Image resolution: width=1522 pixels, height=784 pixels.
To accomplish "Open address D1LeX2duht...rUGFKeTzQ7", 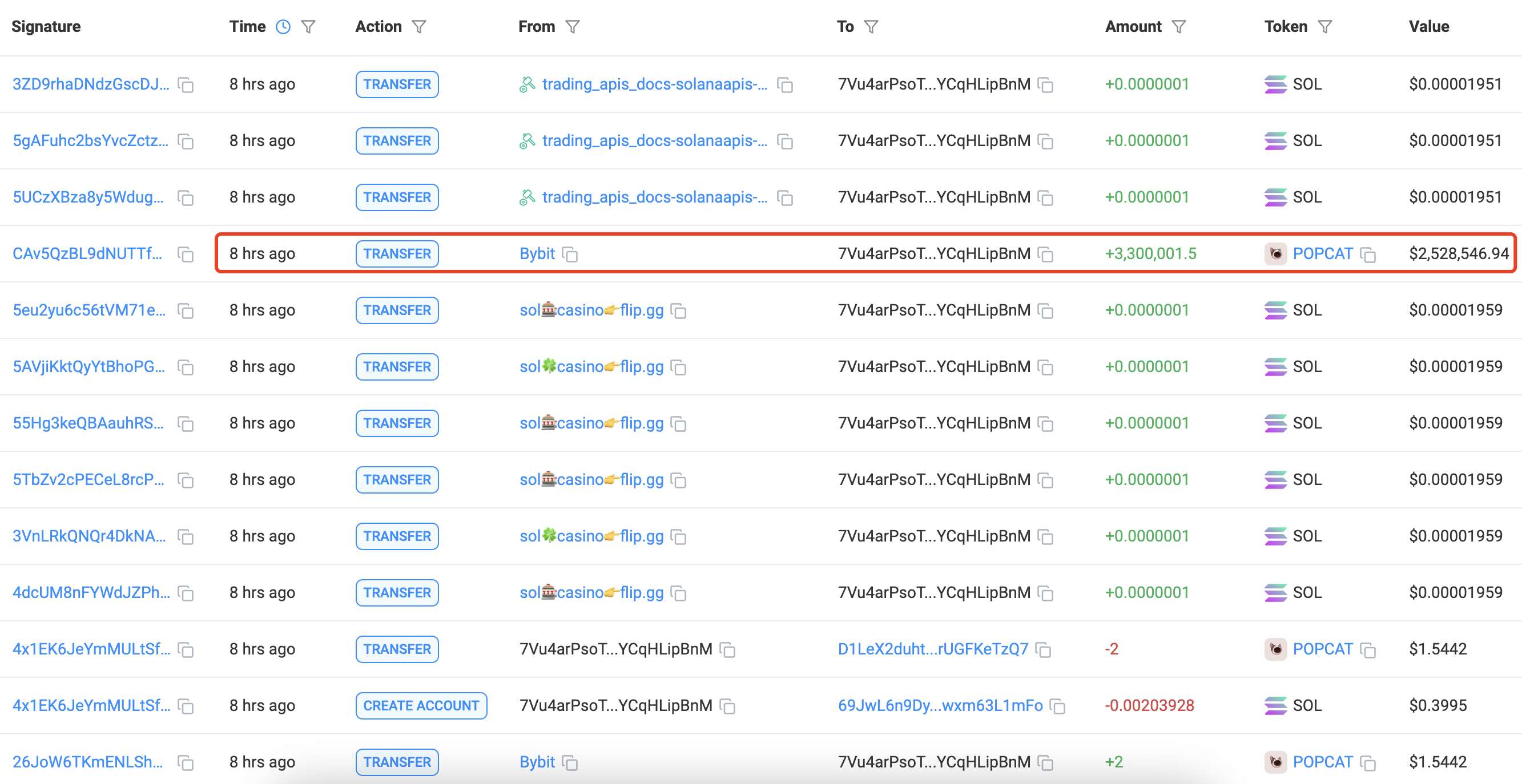I will [x=933, y=649].
